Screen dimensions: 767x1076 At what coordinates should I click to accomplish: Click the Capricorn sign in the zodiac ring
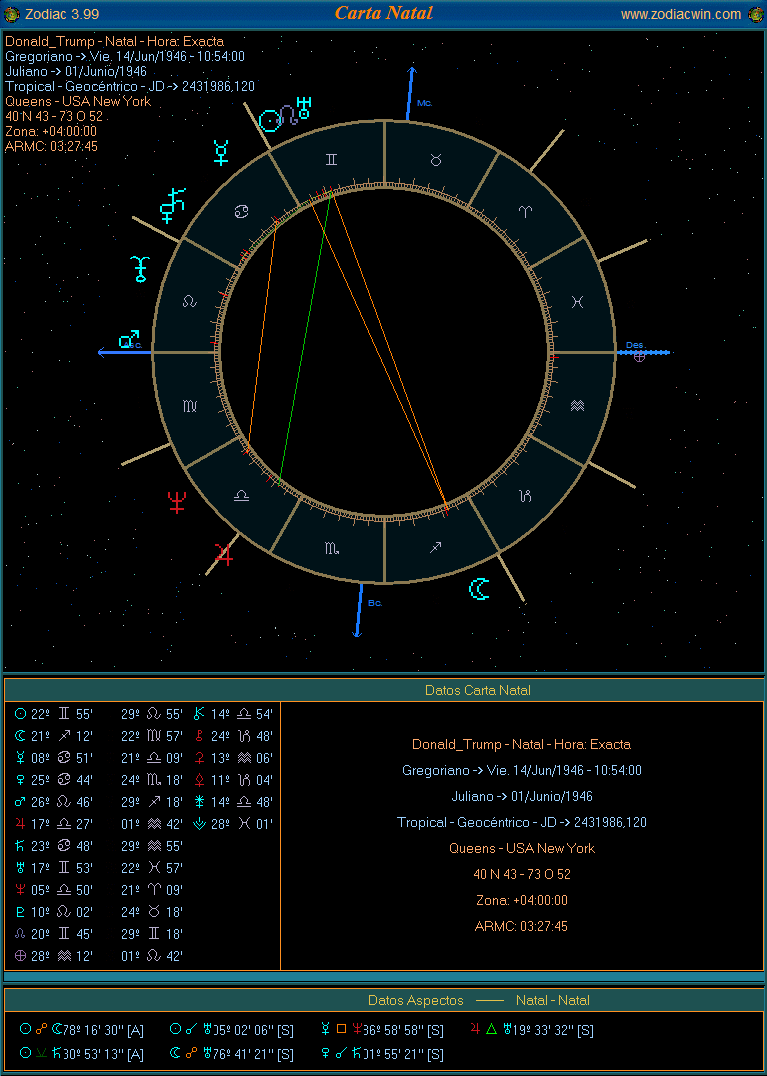click(x=526, y=495)
